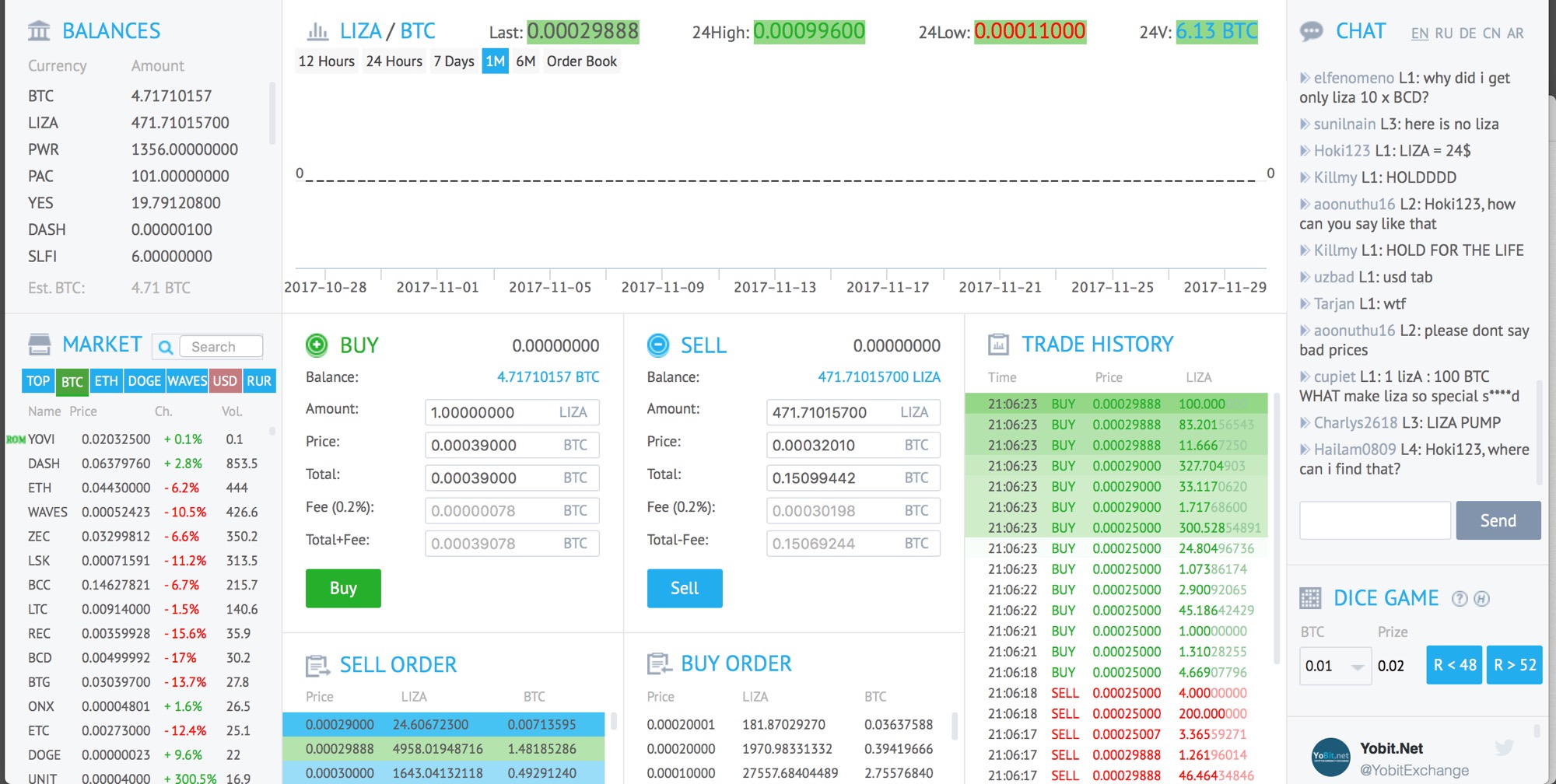
Task: Click the green Buy button
Action: tap(343, 588)
